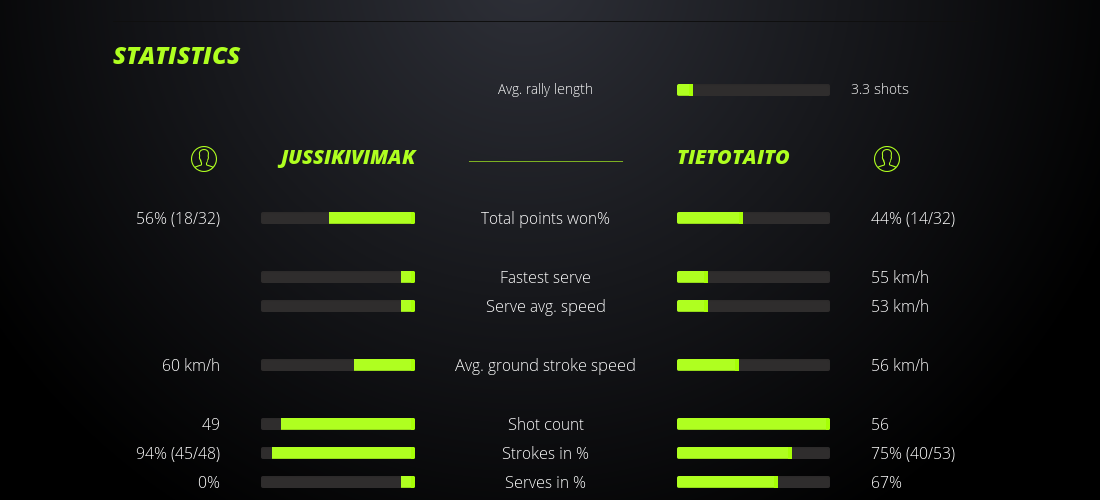Click the Jussikivimak player profile icon
This screenshot has height=500, width=1100.
204,158
